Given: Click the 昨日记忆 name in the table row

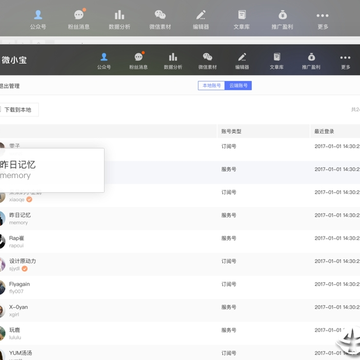Looking at the screenshot, I should coord(20,215).
